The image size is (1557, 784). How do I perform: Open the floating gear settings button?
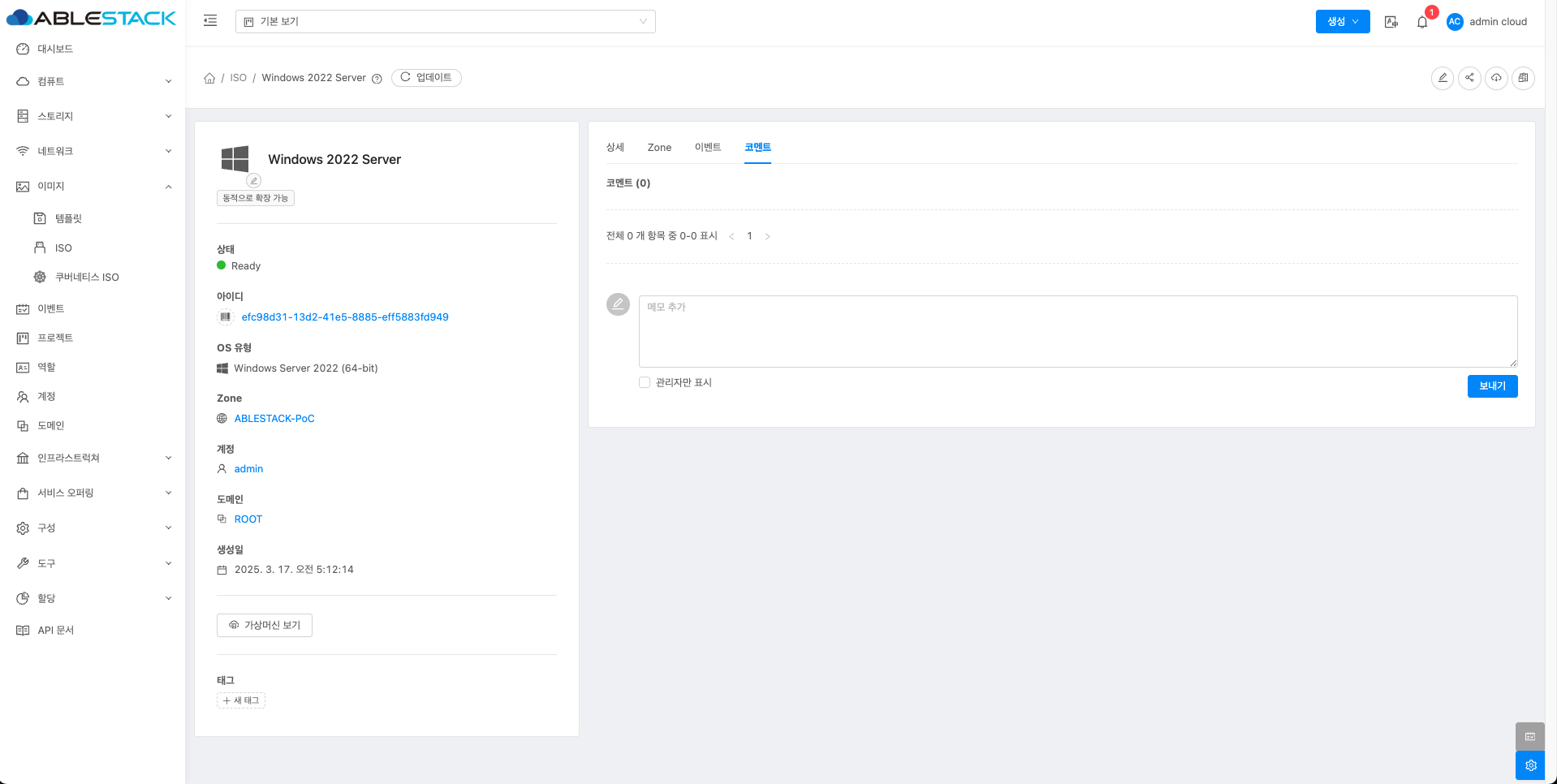click(1530, 765)
